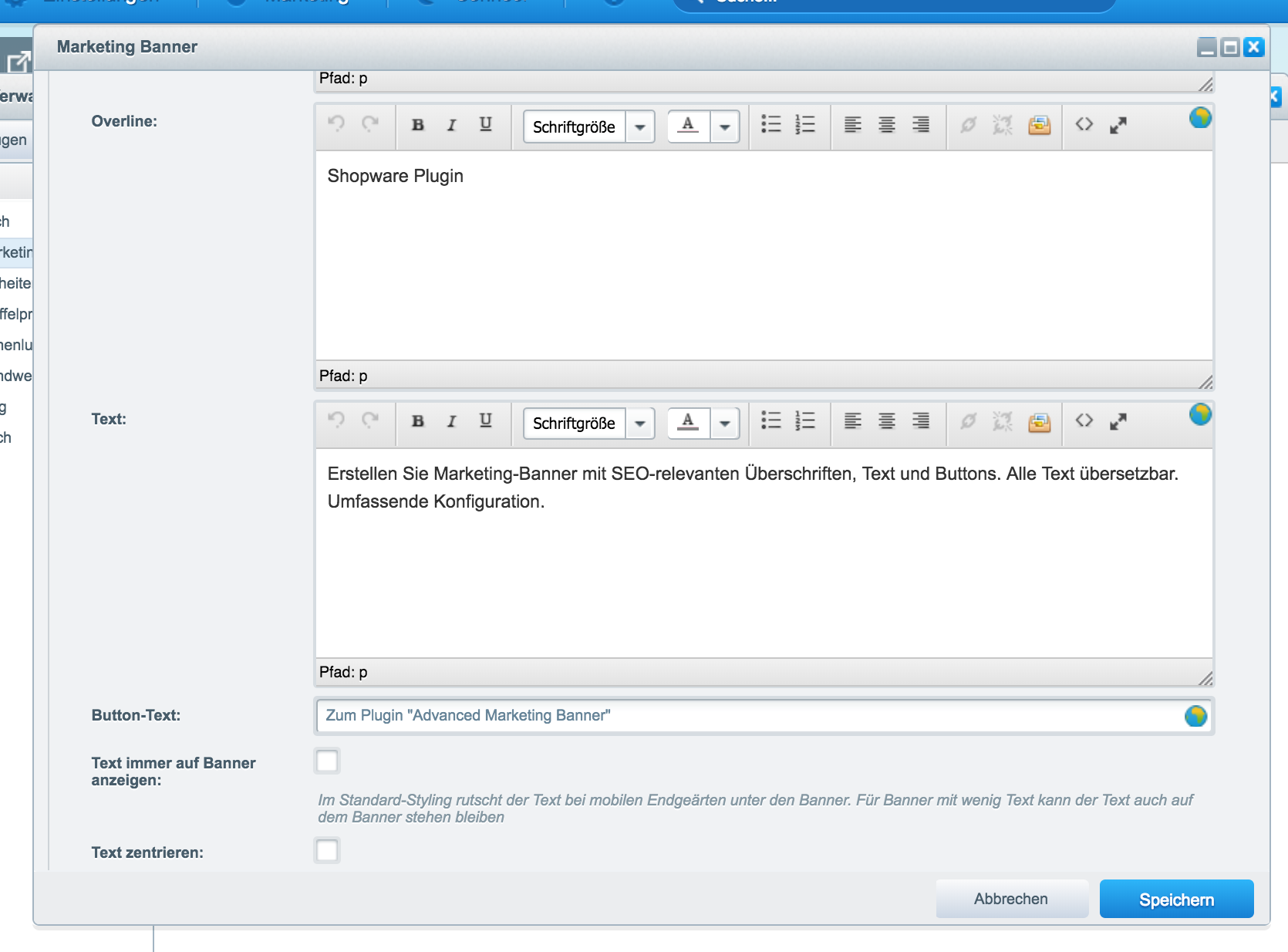This screenshot has height=952, width=1288.
Task: Grab resize handle of Overline editor
Action: (1205, 382)
